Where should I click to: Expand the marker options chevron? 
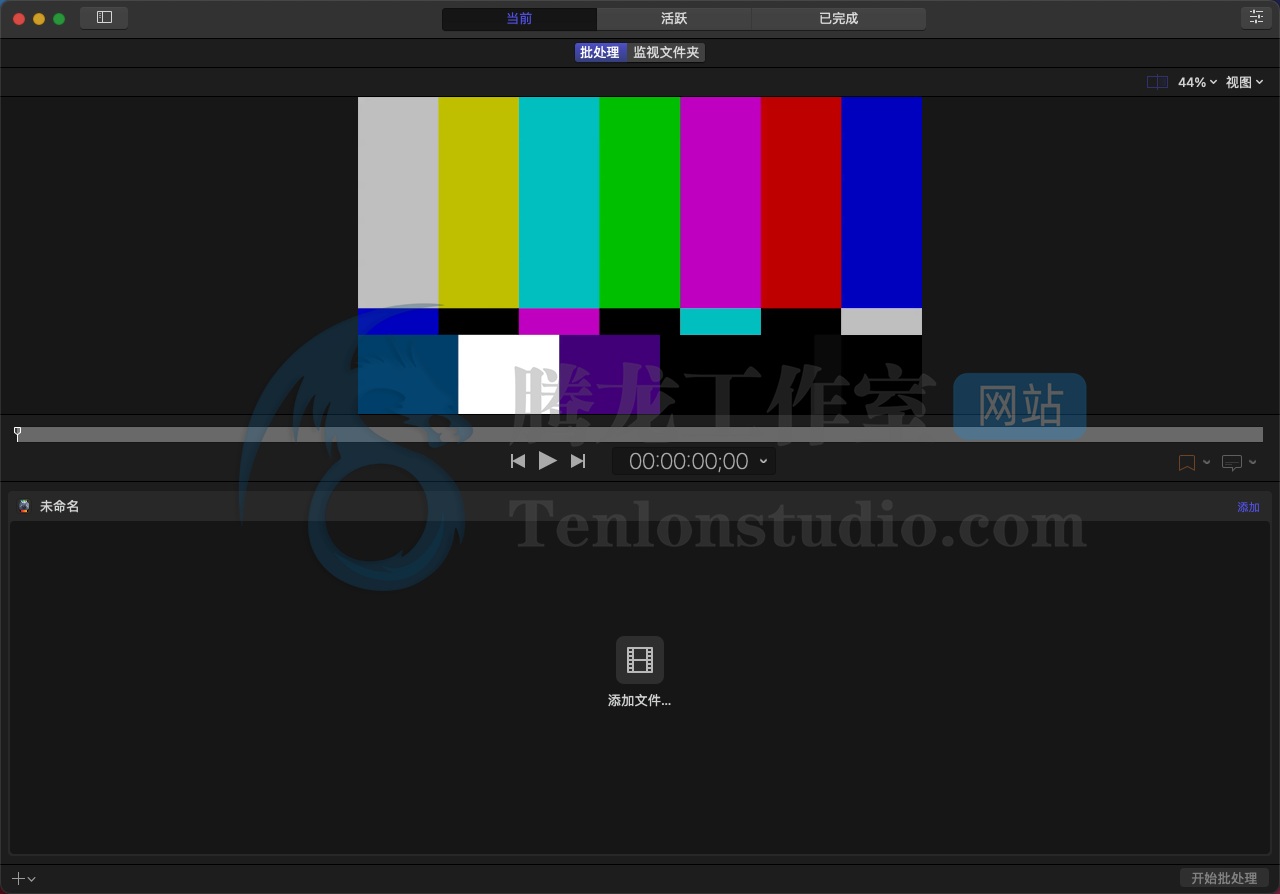[x=1206, y=462]
